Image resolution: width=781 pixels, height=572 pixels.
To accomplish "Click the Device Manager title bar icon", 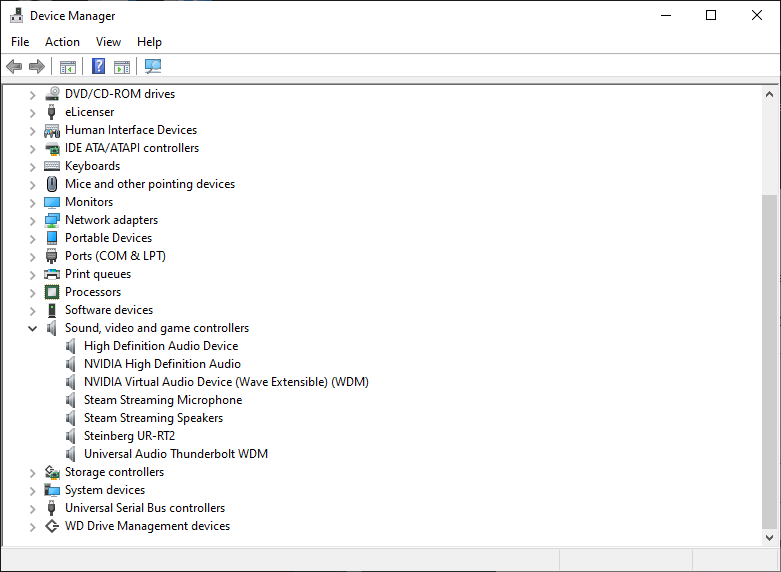I will click(x=16, y=15).
